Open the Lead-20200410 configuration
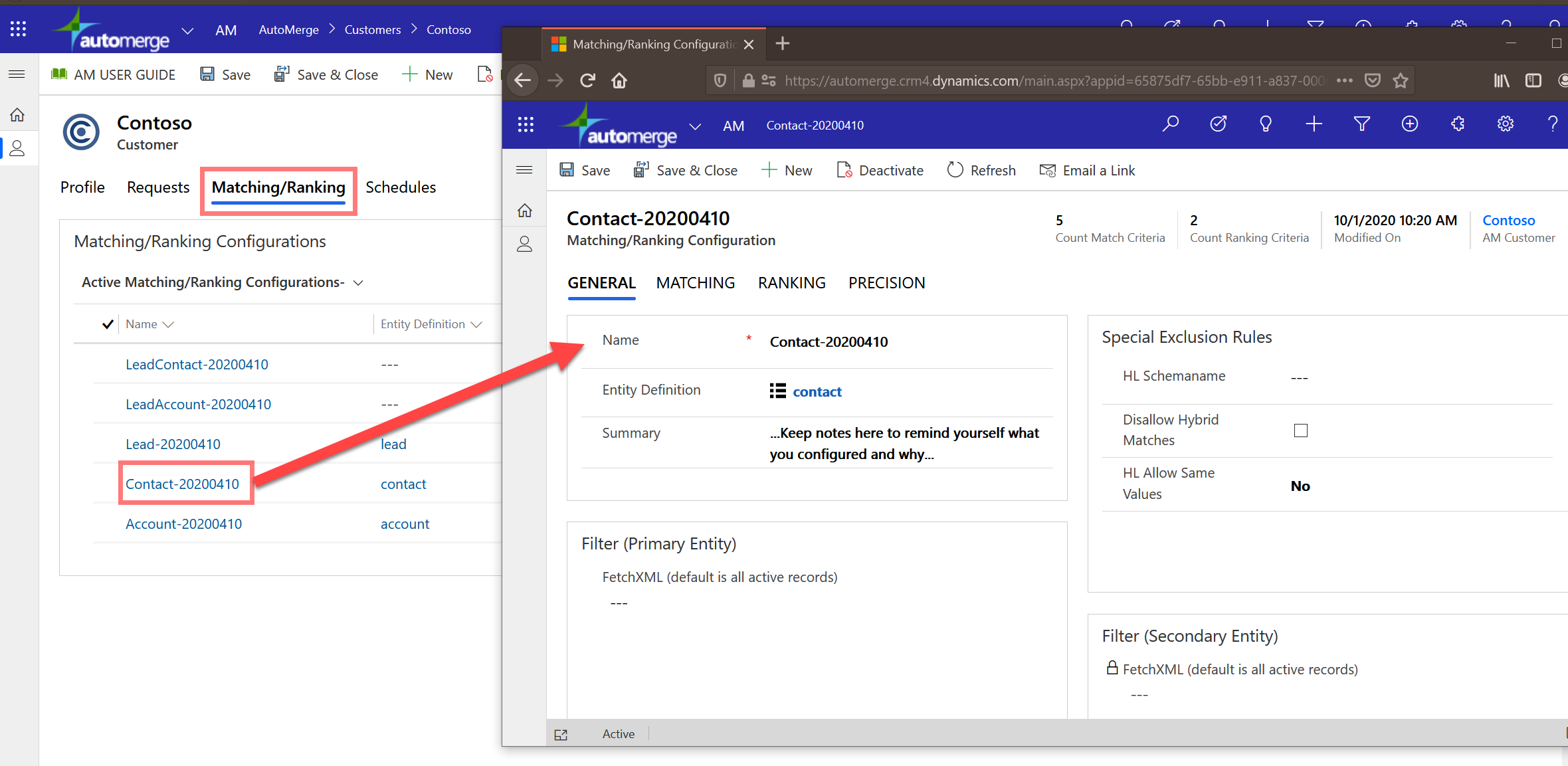The width and height of the screenshot is (1568, 766). [173, 444]
